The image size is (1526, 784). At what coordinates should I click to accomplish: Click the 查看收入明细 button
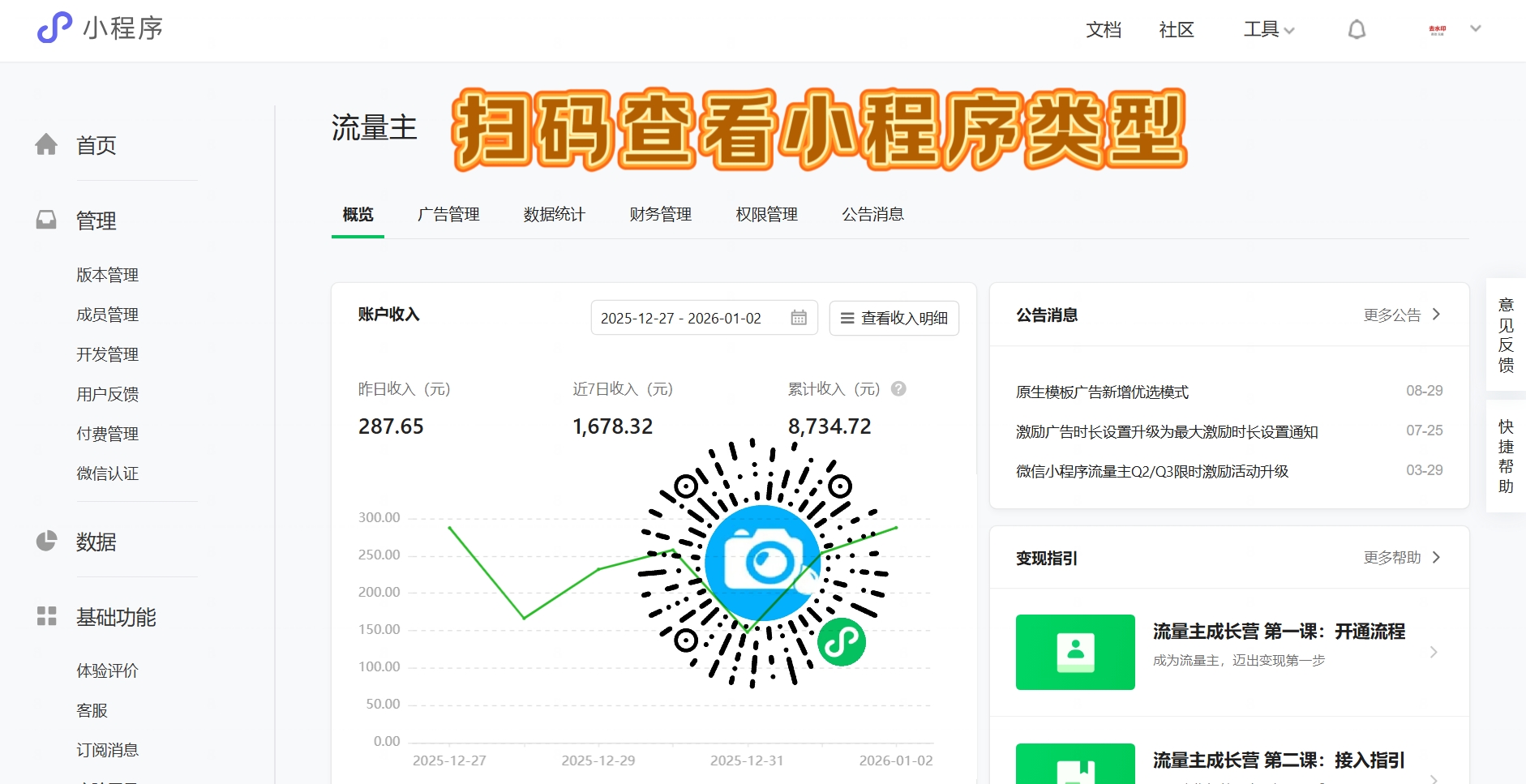click(894, 318)
